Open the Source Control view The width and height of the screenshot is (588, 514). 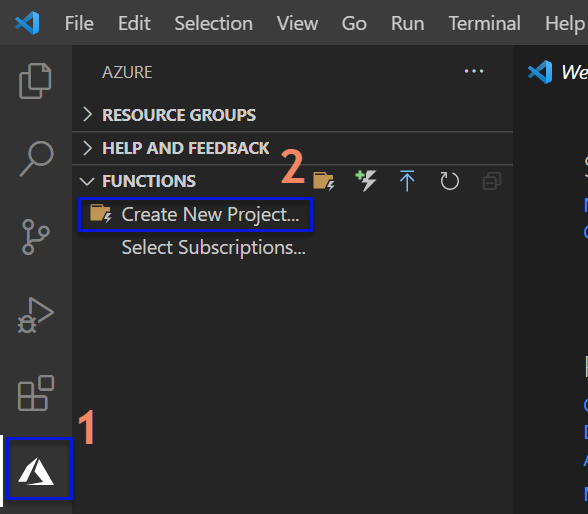[36, 237]
